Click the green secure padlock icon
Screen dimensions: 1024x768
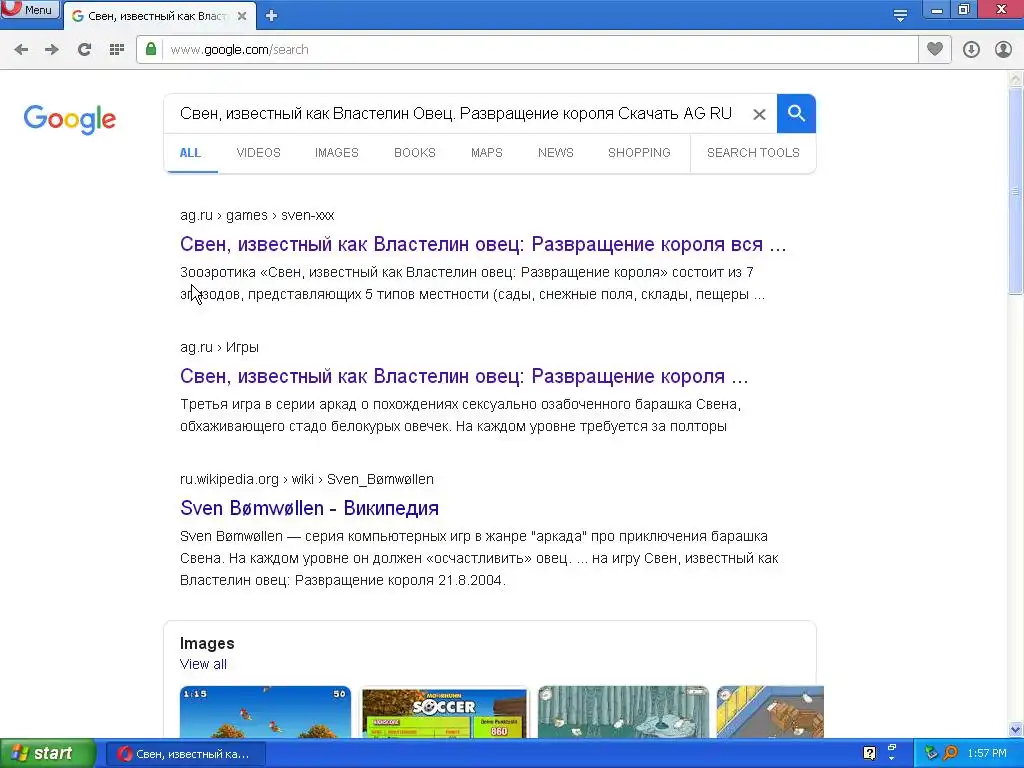[151, 50]
